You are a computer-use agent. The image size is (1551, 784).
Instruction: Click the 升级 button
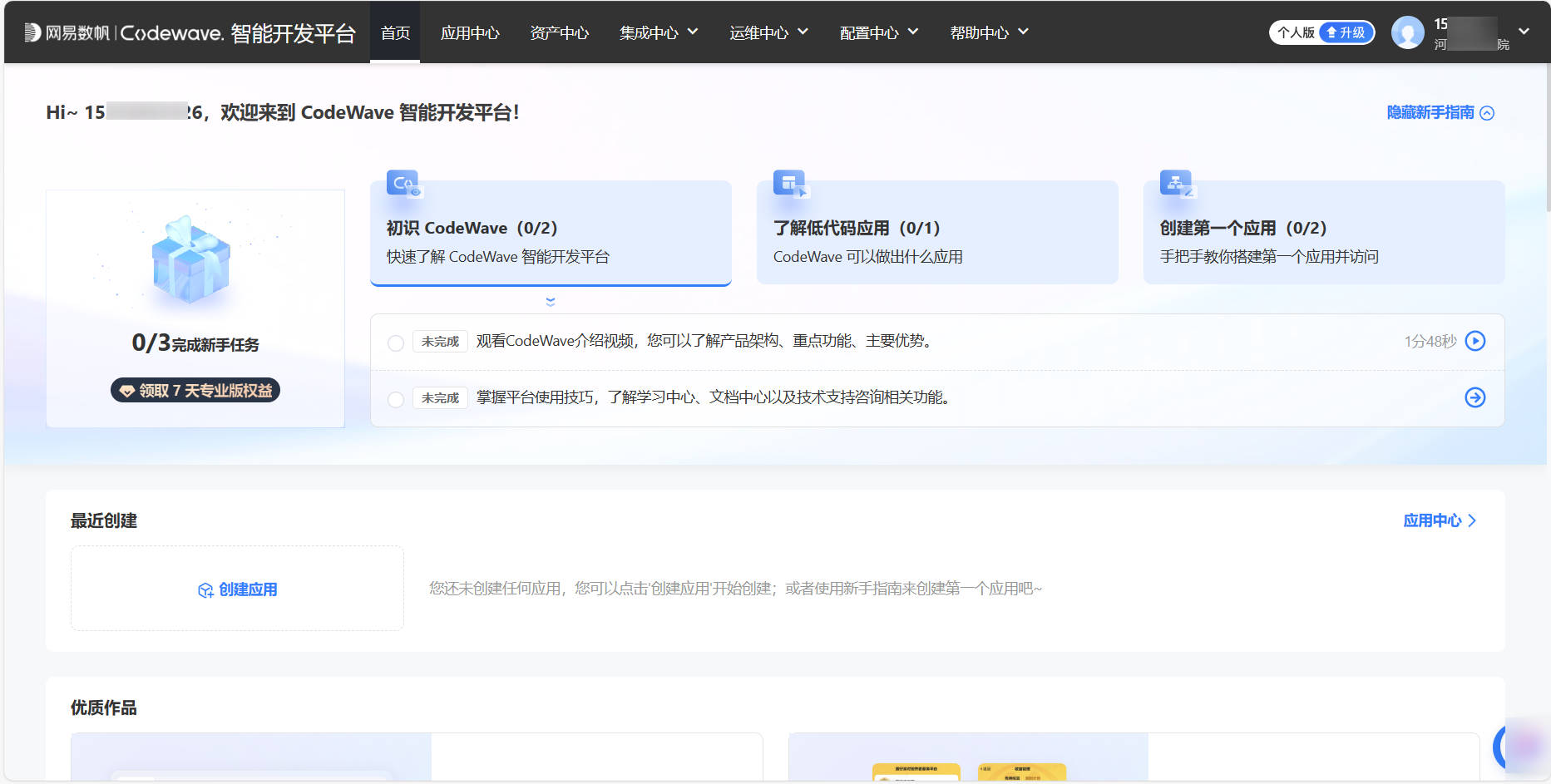pos(1346,32)
